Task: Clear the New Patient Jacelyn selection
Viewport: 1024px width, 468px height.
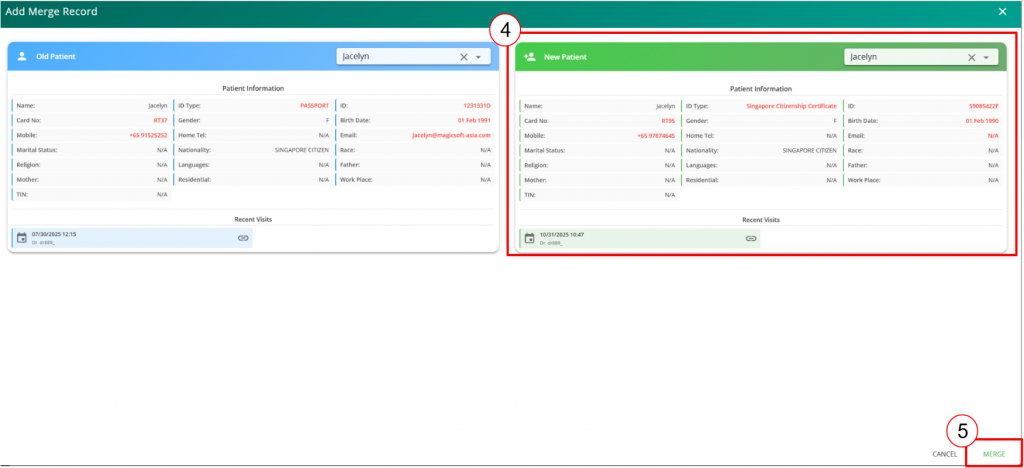Action: (971, 58)
